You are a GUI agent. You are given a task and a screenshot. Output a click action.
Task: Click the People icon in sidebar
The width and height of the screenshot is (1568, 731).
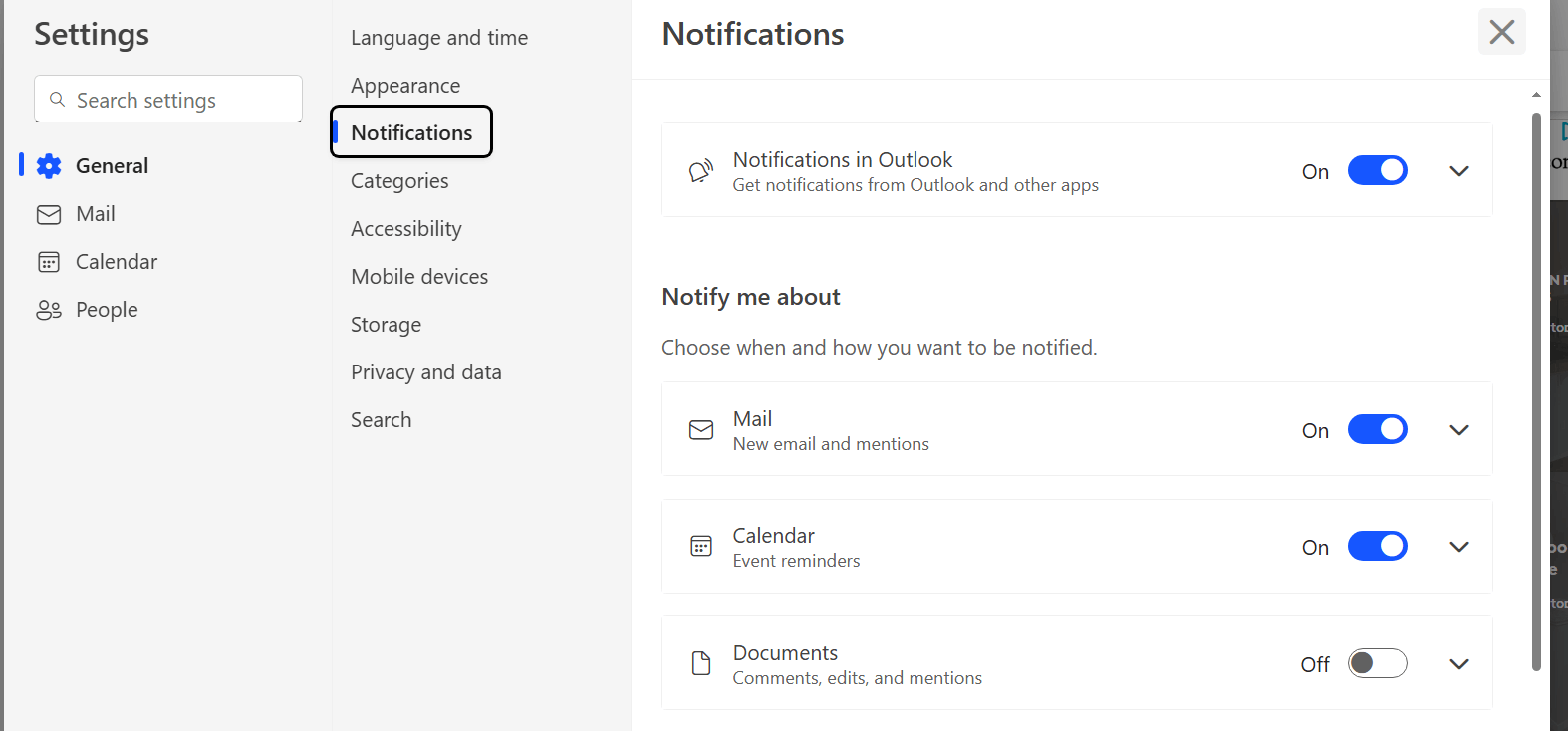click(49, 310)
